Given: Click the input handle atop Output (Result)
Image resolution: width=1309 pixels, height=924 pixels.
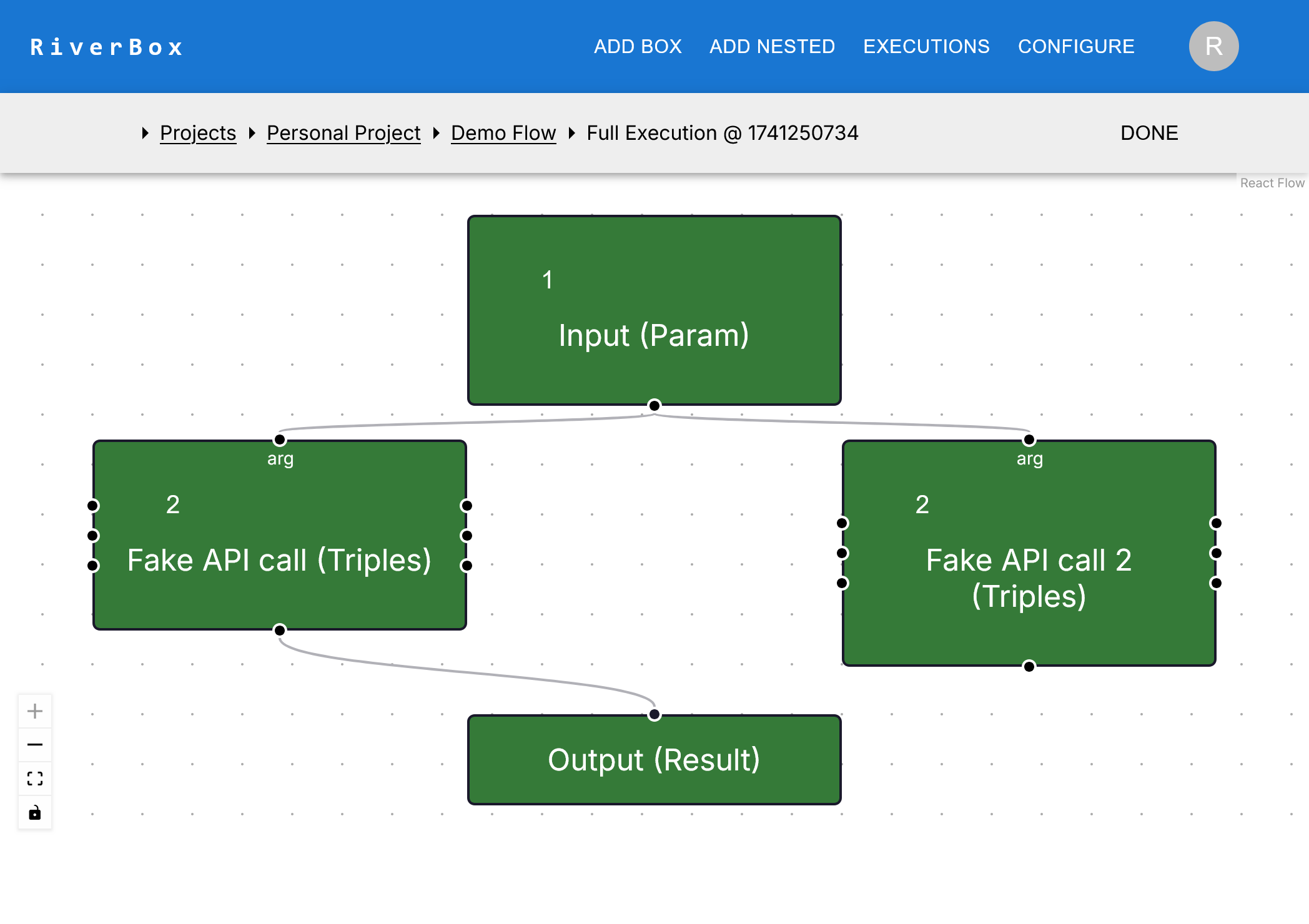Looking at the screenshot, I should (654, 715).
